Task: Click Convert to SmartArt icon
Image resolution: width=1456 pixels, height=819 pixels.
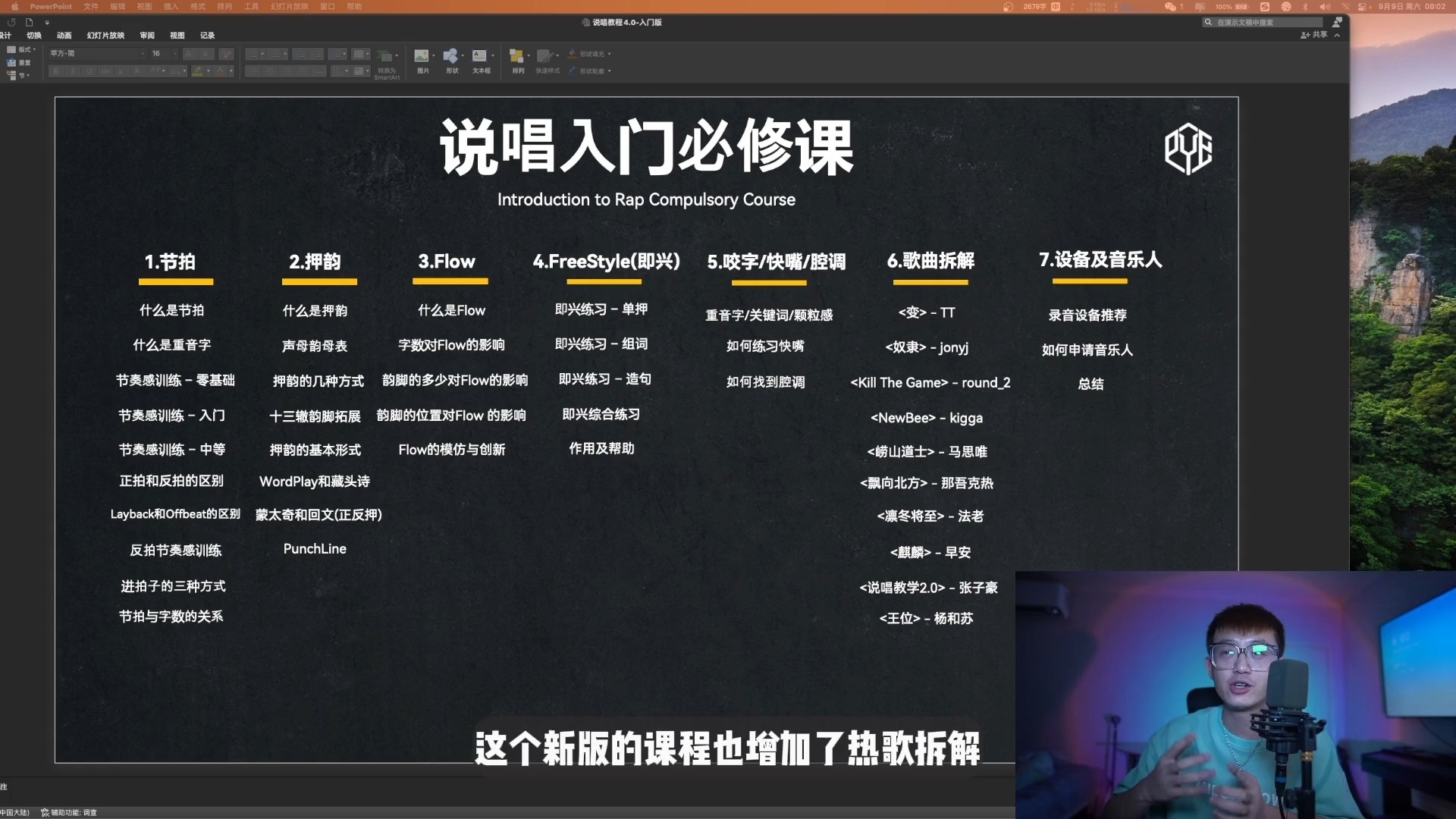Action: coord(386,58)
